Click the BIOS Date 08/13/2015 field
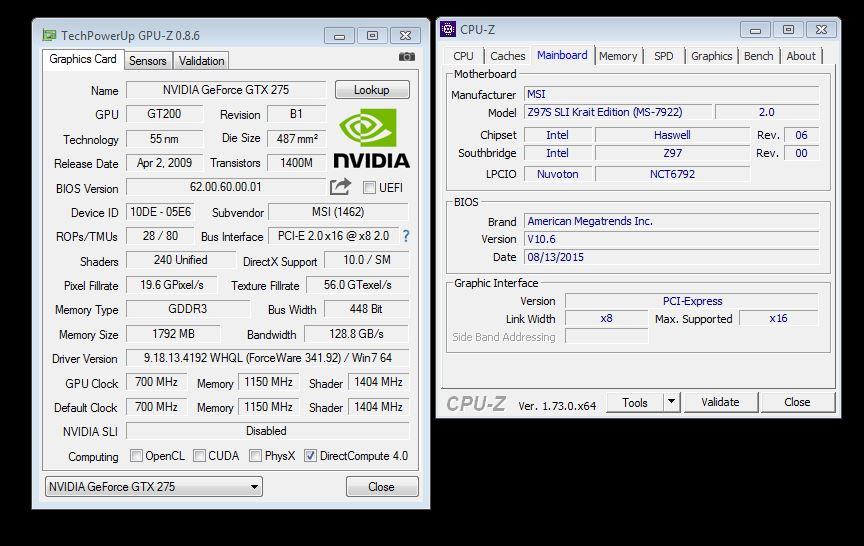 click(671, 257)
